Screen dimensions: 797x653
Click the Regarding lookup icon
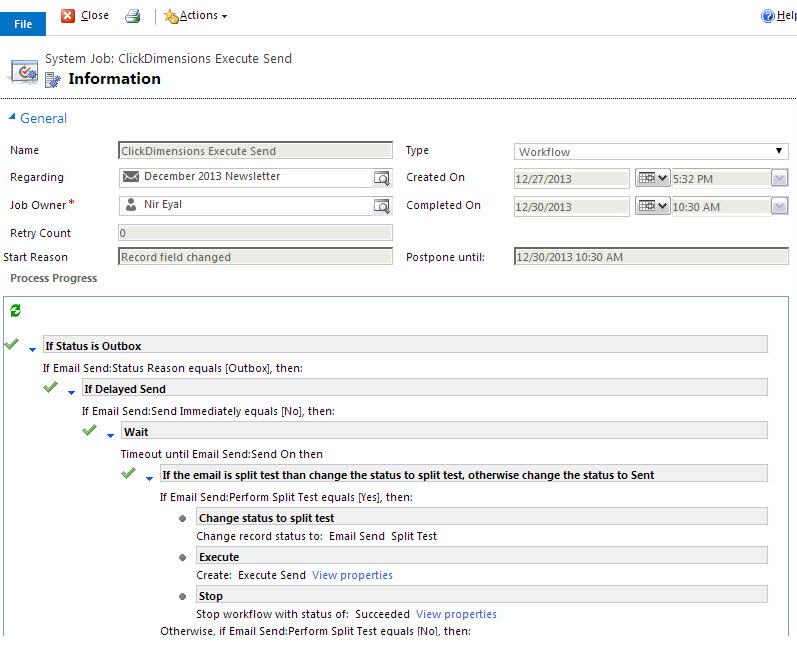[x=382, y=178]
